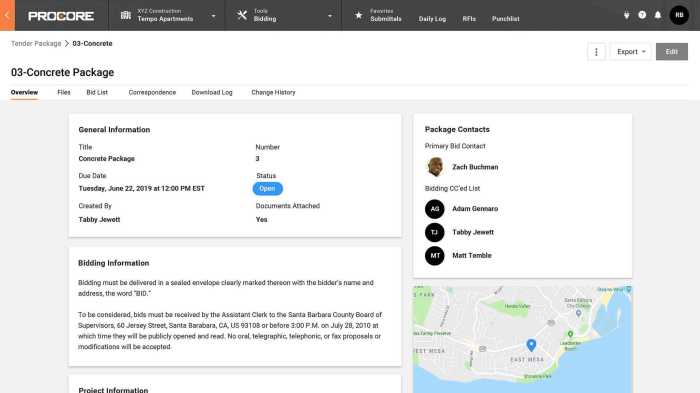
Task: Click the Edit button
Action: click(x=671, y=52)
